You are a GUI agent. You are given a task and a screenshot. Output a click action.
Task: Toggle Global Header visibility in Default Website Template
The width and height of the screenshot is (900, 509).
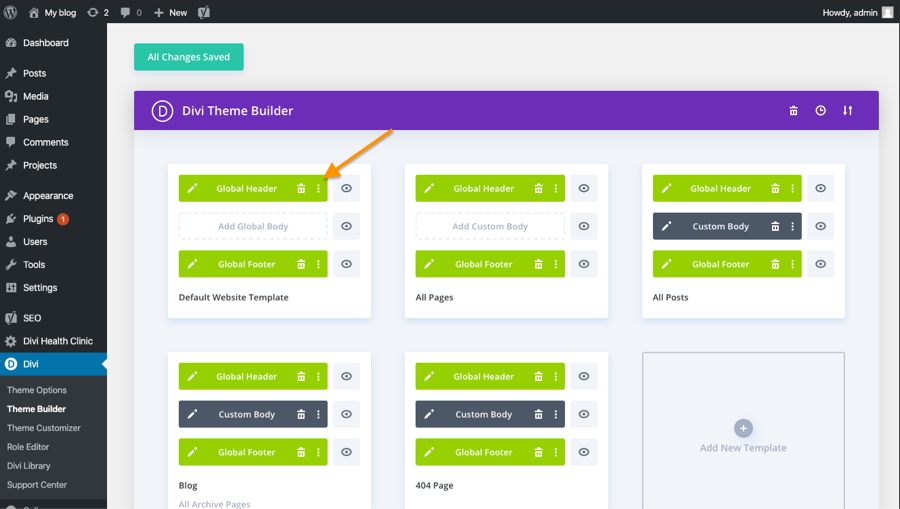tap(346, 188)
